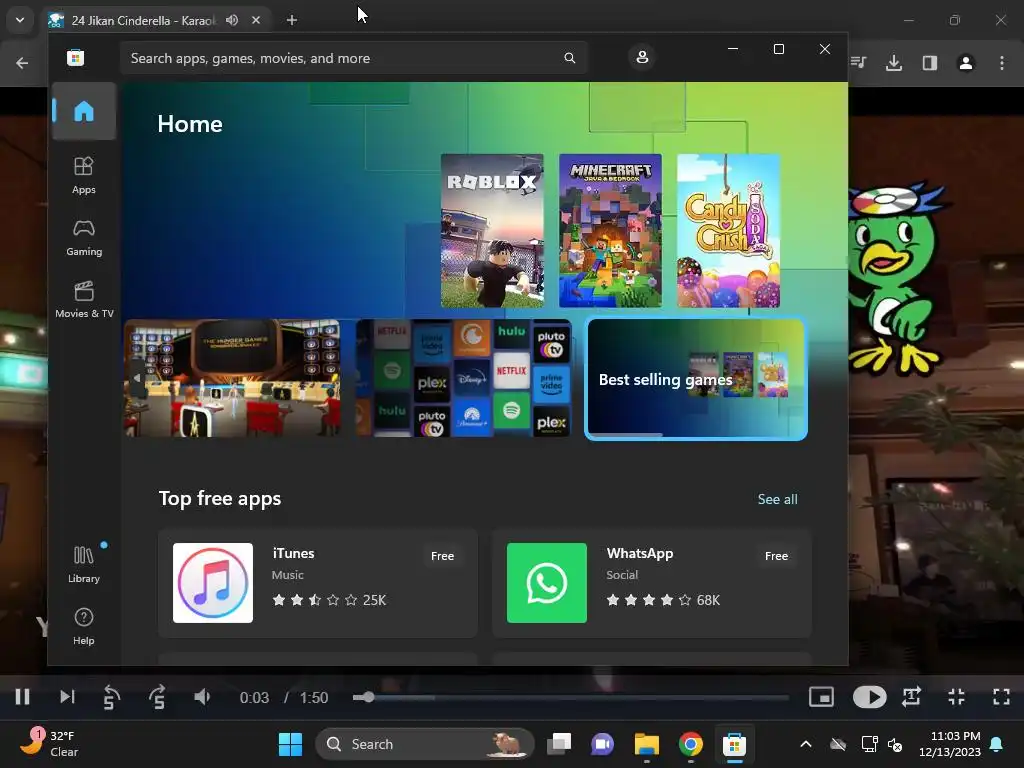Click See all for Top free apps
The image size is (1024, 768).
pos(777,499)
